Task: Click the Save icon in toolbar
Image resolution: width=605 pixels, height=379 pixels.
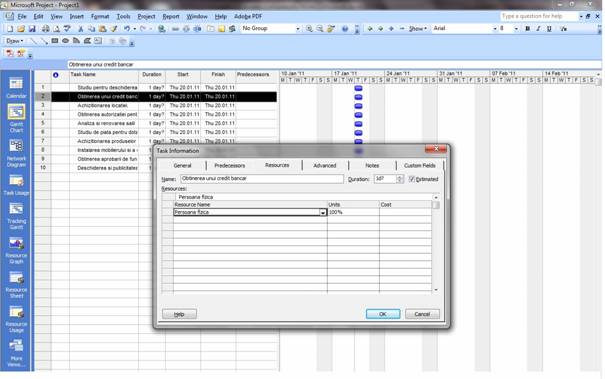Action: pos(32,29)
